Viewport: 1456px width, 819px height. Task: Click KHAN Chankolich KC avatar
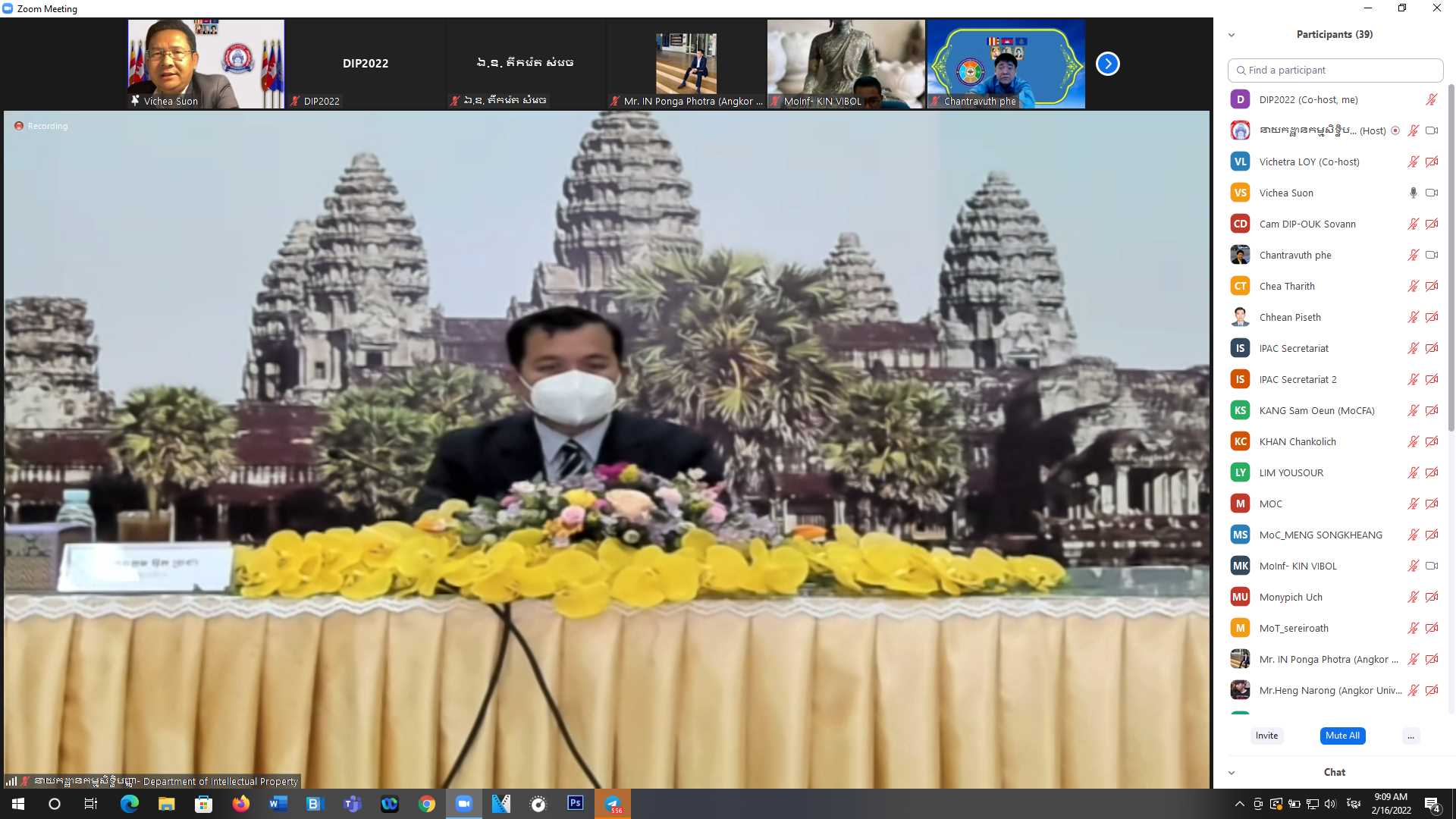pyautogui.click(x=1240, y=441)
